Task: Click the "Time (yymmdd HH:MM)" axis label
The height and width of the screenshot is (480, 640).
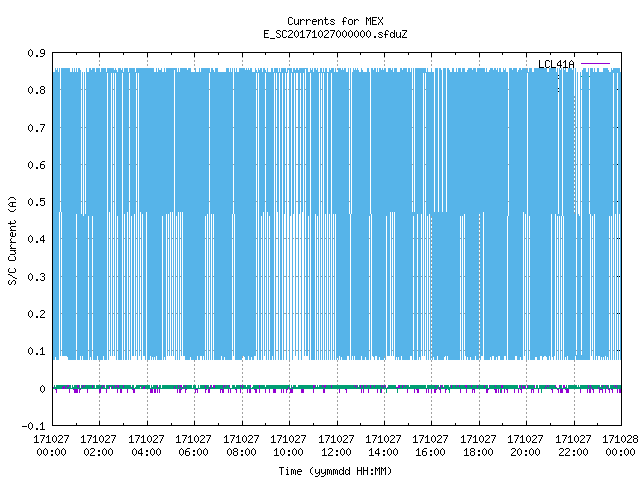Action: [x=335, y=471]
